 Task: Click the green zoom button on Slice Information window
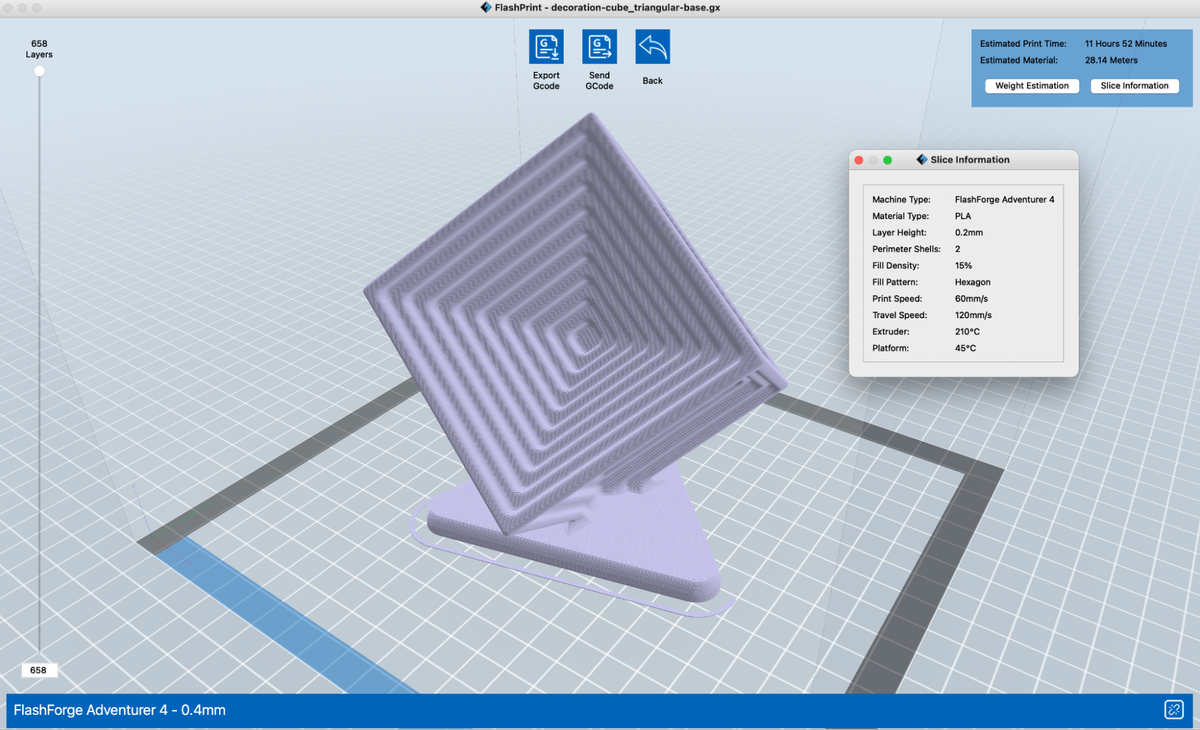pyautogui.click(x=887, y=159)
